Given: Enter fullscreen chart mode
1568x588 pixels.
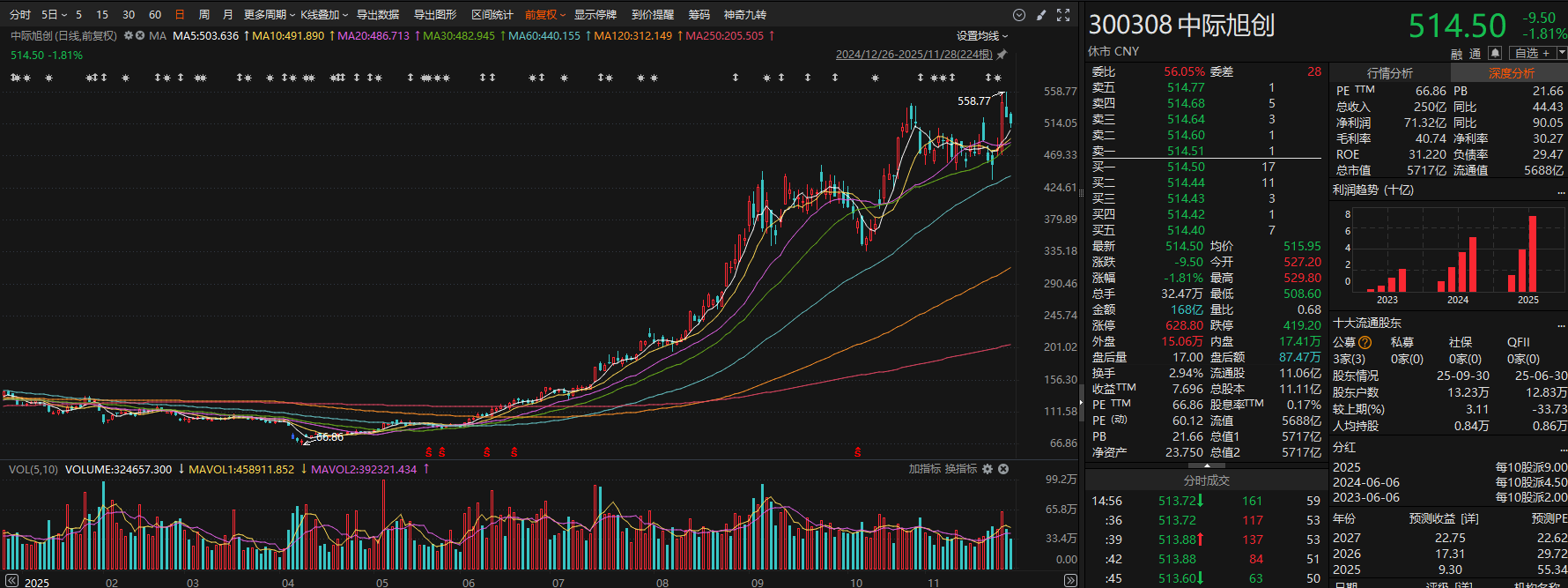Looking at the screenshot, I should pyautogui.click(x=1063, y=15).
